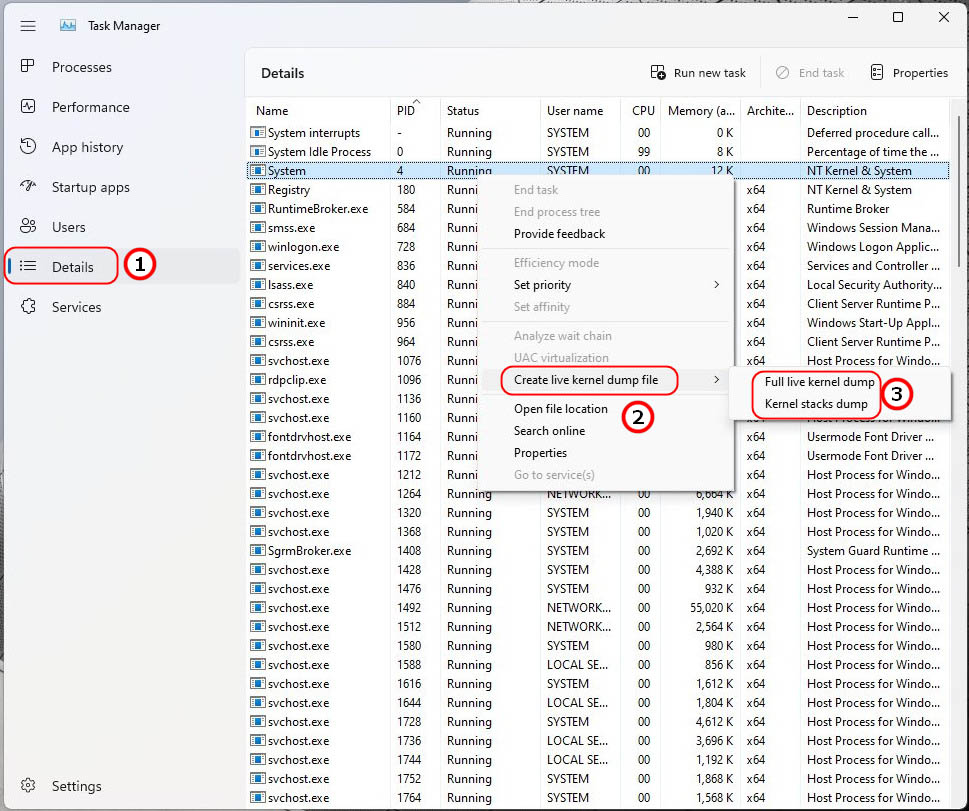This screenshot has width=969, height=811.
Task: Click the Percentage of time description text
Action: tap(873, 152)
